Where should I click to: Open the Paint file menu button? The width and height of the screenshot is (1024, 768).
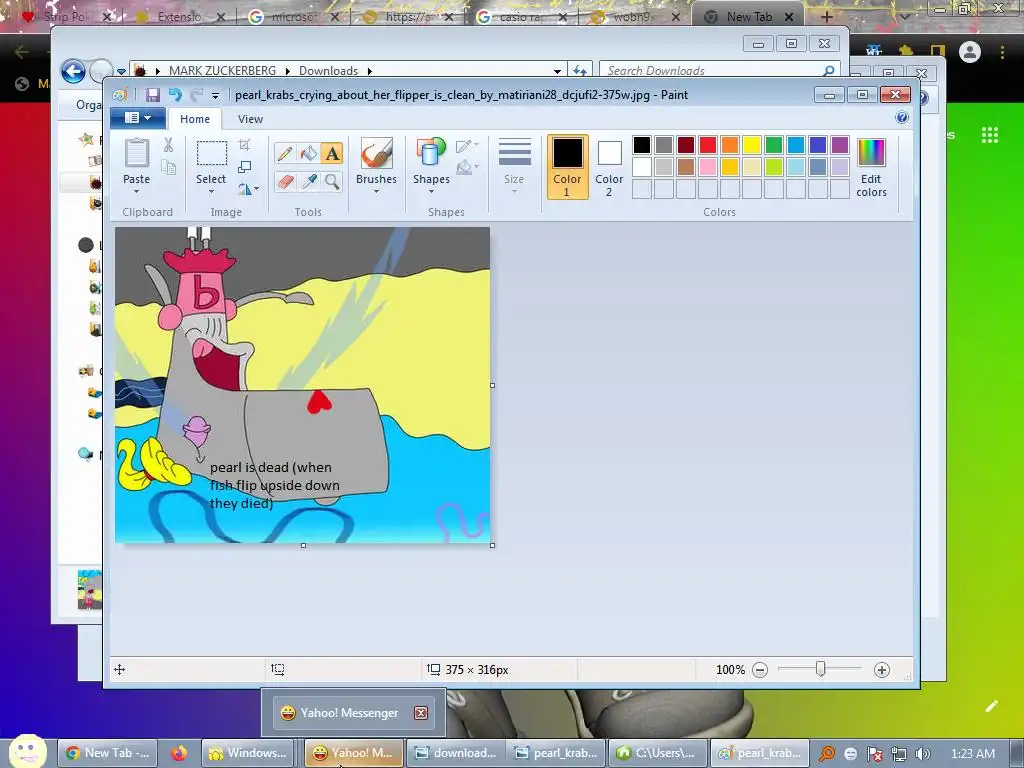138,118
